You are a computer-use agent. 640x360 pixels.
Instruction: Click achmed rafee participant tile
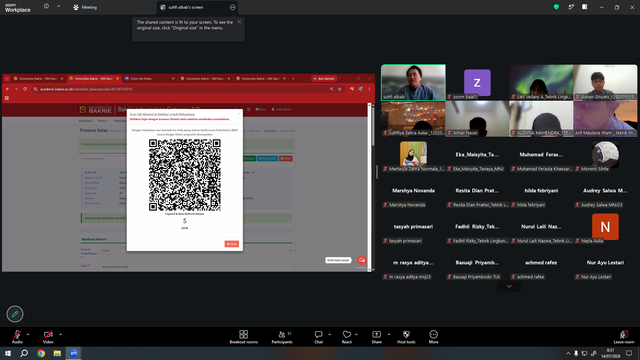click(541, 263)
